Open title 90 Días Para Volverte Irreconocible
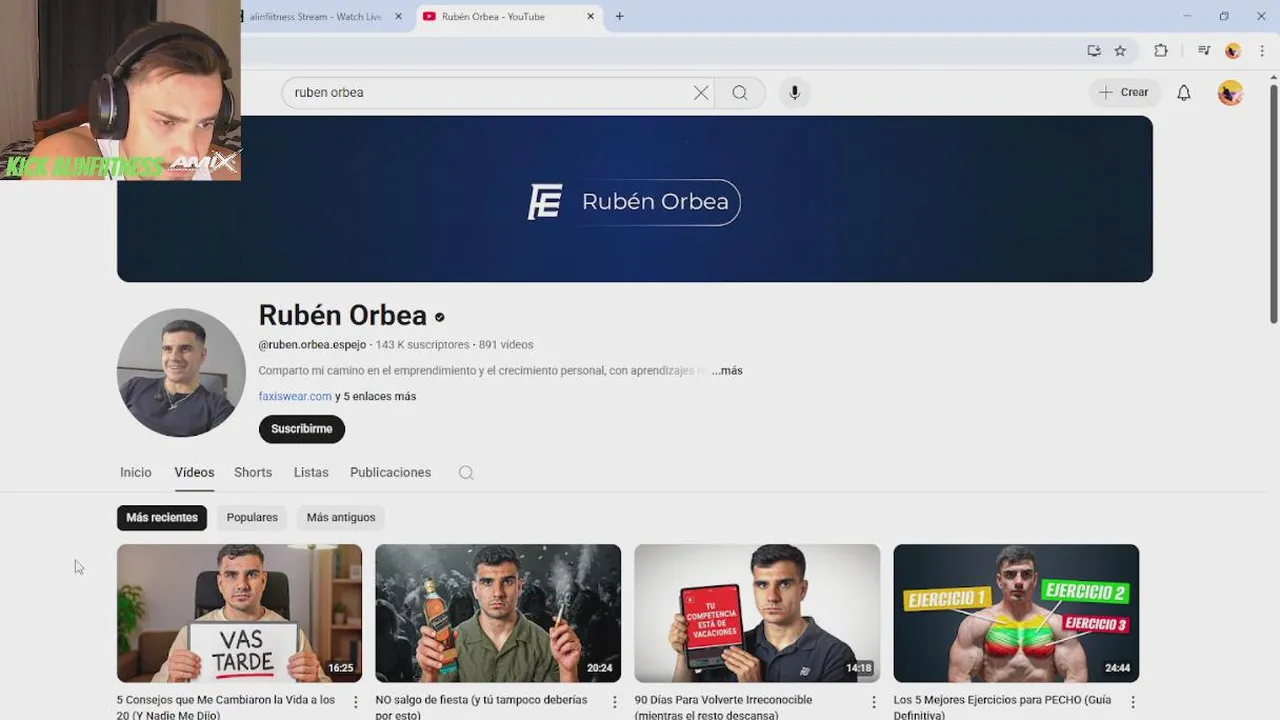1280x720 pixels. (723, 707)
